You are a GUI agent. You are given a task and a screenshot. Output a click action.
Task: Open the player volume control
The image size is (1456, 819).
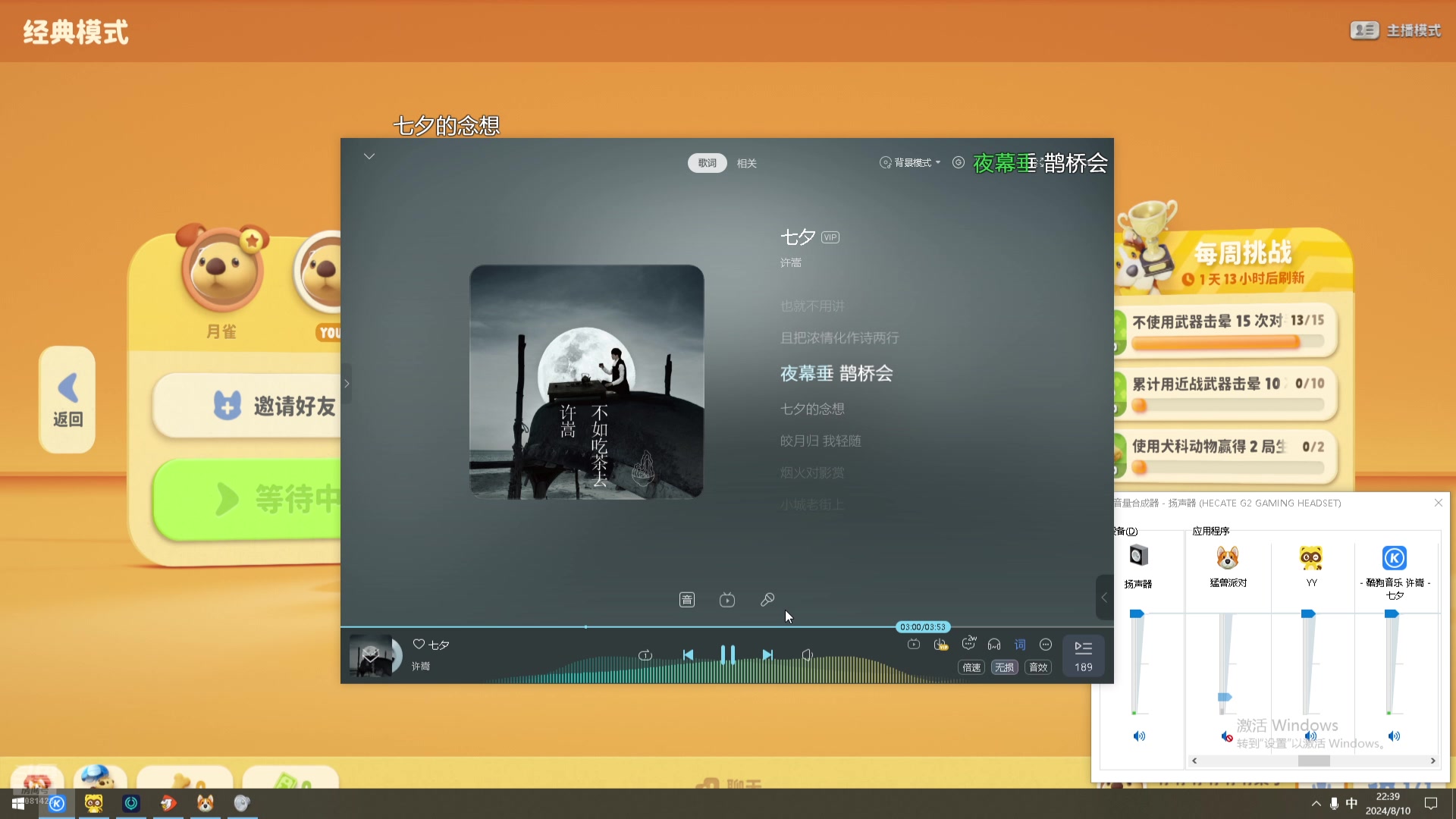click(808, 655)
